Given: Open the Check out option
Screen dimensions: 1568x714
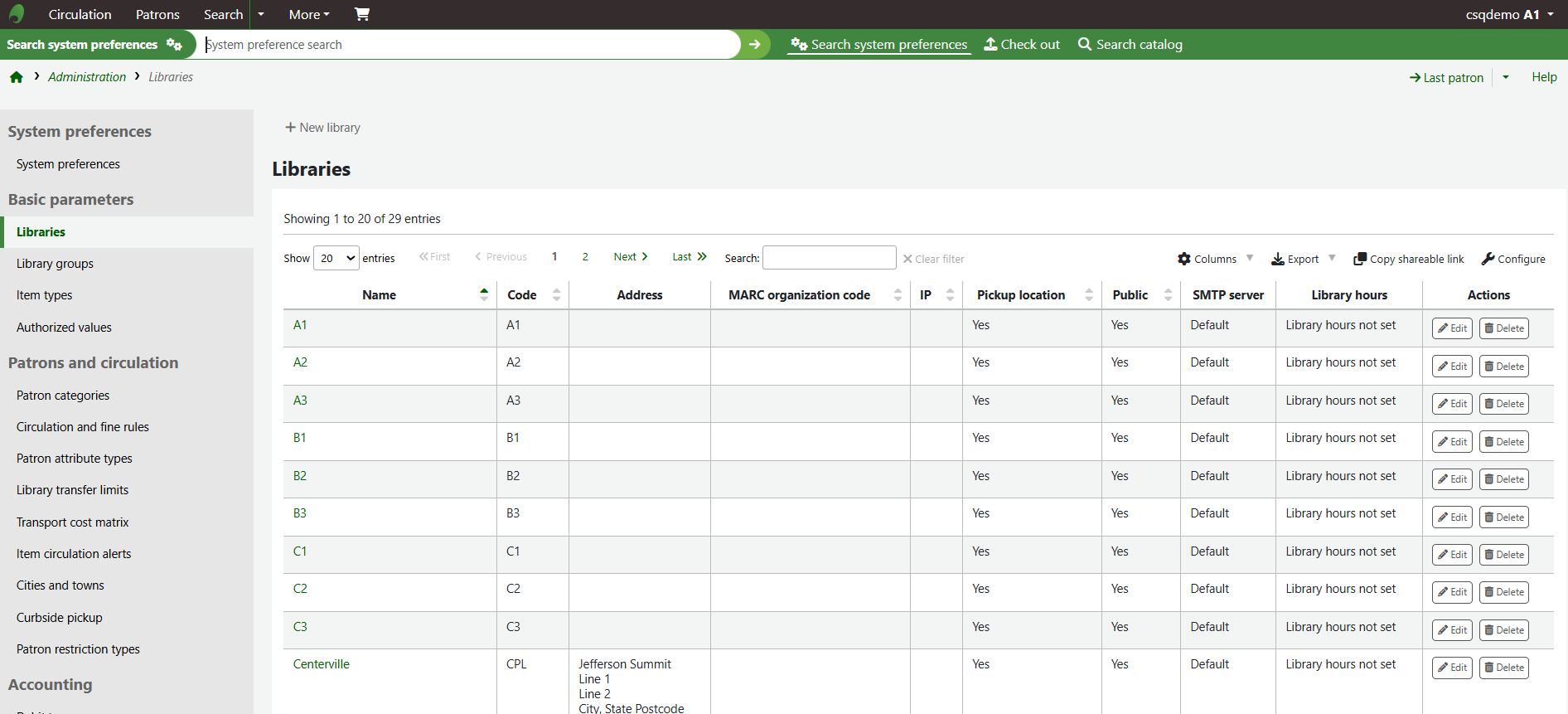Looking at the screenshot, I should 1022,45.
